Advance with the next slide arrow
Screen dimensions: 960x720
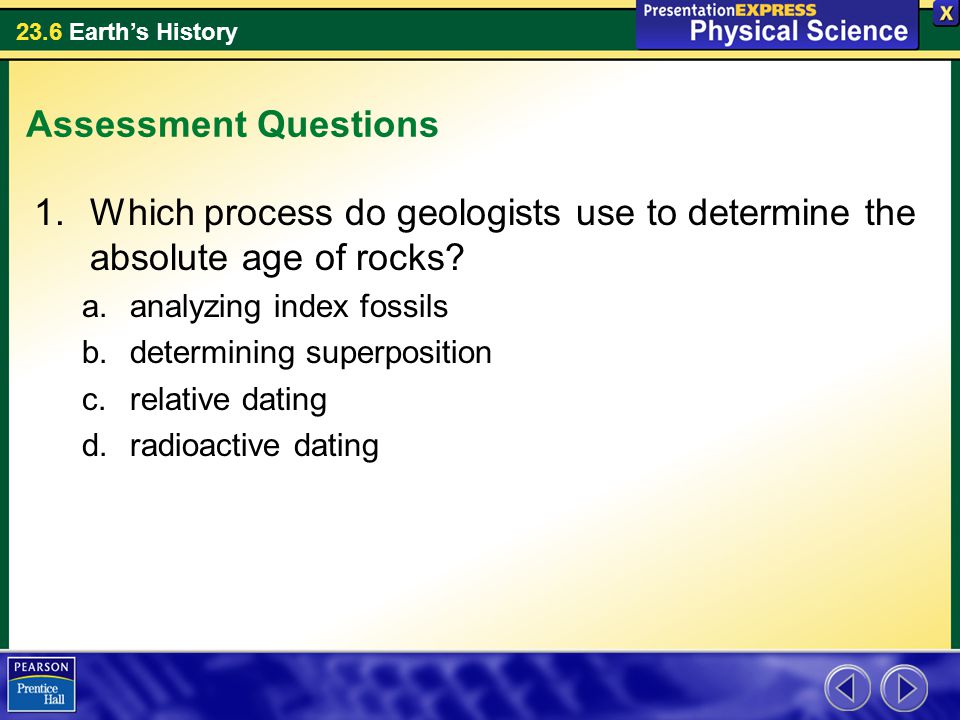[x=904, y=688]
